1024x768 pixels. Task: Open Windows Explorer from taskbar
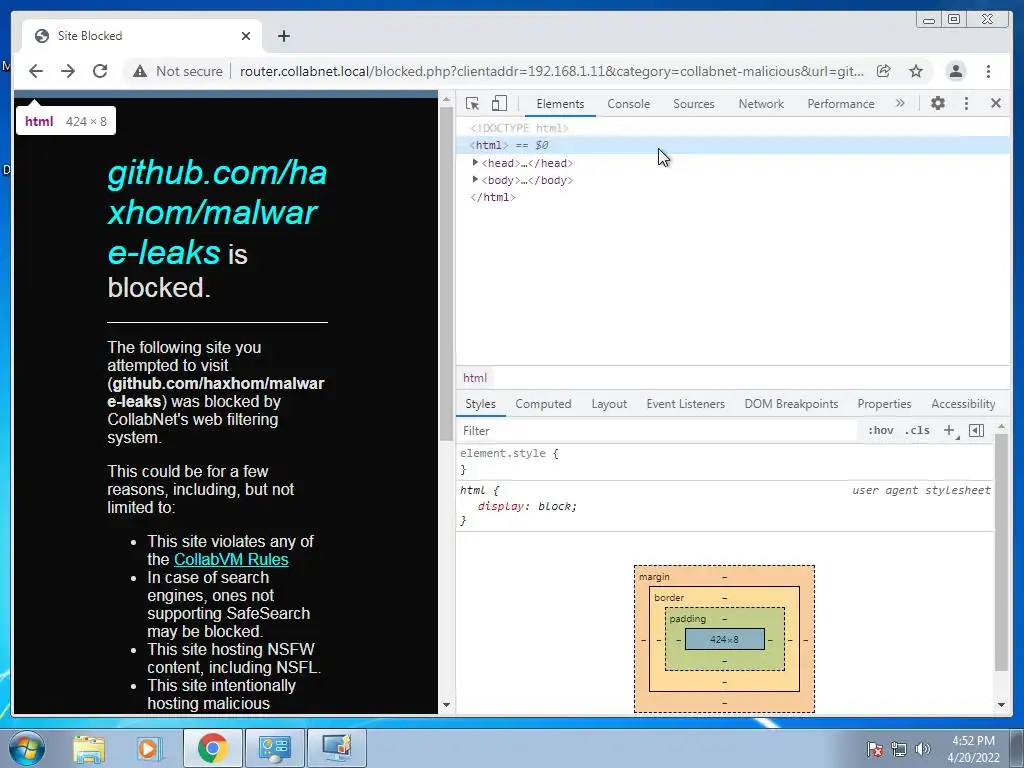pyautogui.click(x=89, y=748)
